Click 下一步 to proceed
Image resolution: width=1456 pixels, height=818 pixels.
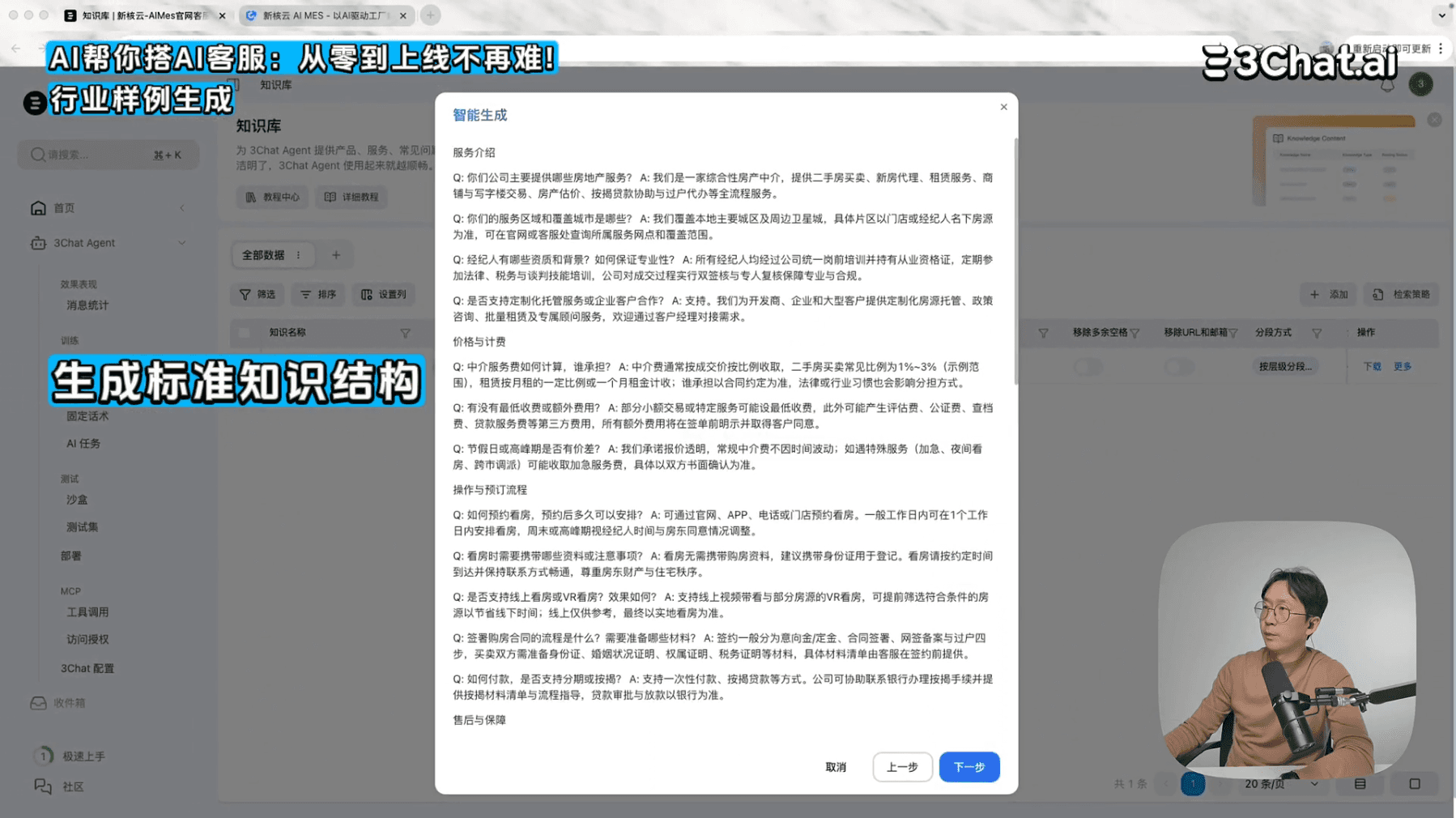(969, 767)
